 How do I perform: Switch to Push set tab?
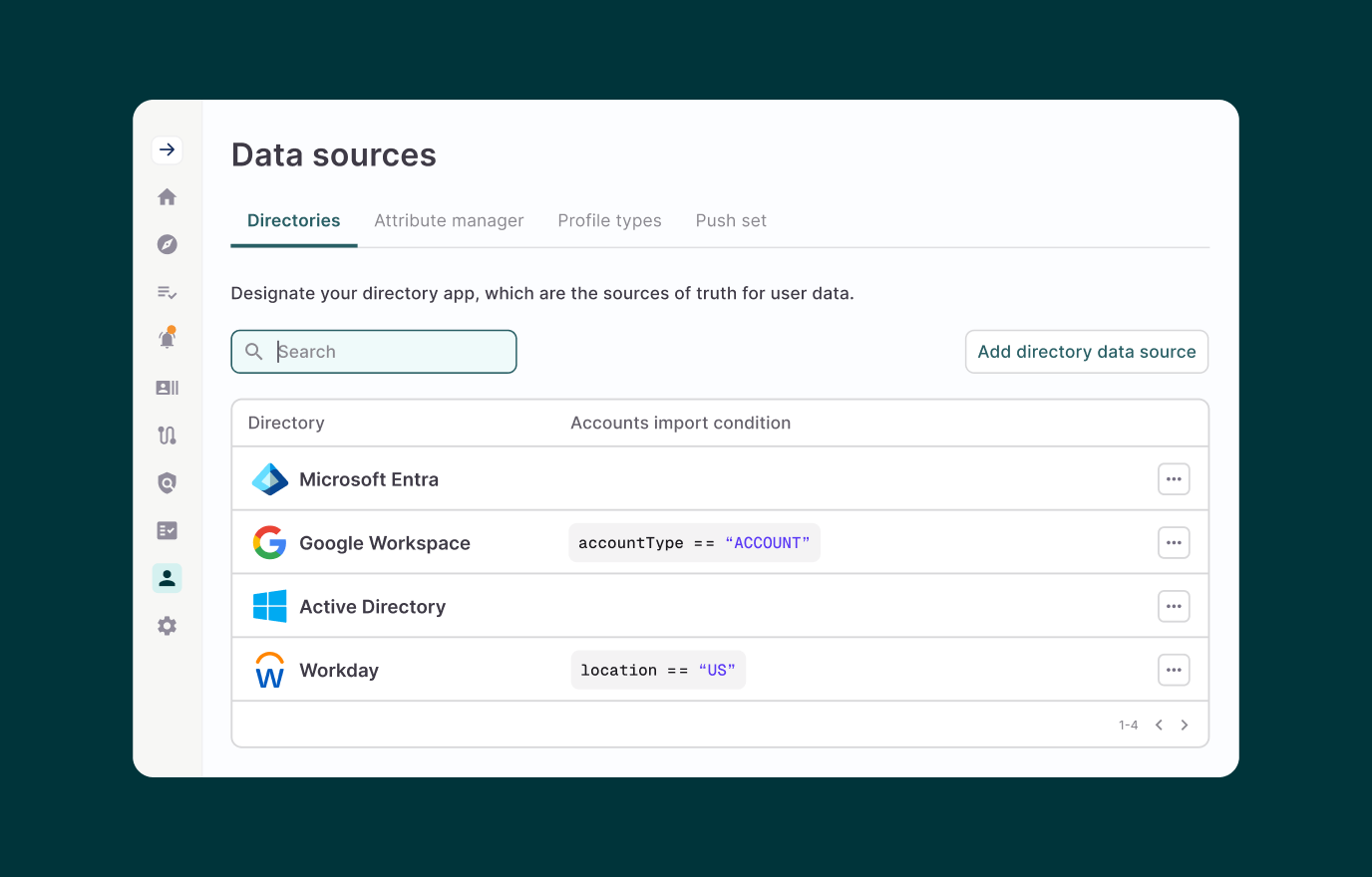click(x=731, y=220)
